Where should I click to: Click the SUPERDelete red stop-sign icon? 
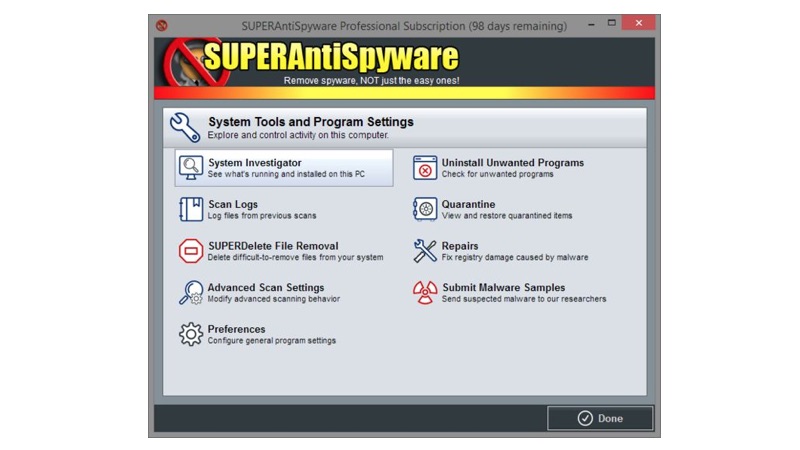coord(191,251)
